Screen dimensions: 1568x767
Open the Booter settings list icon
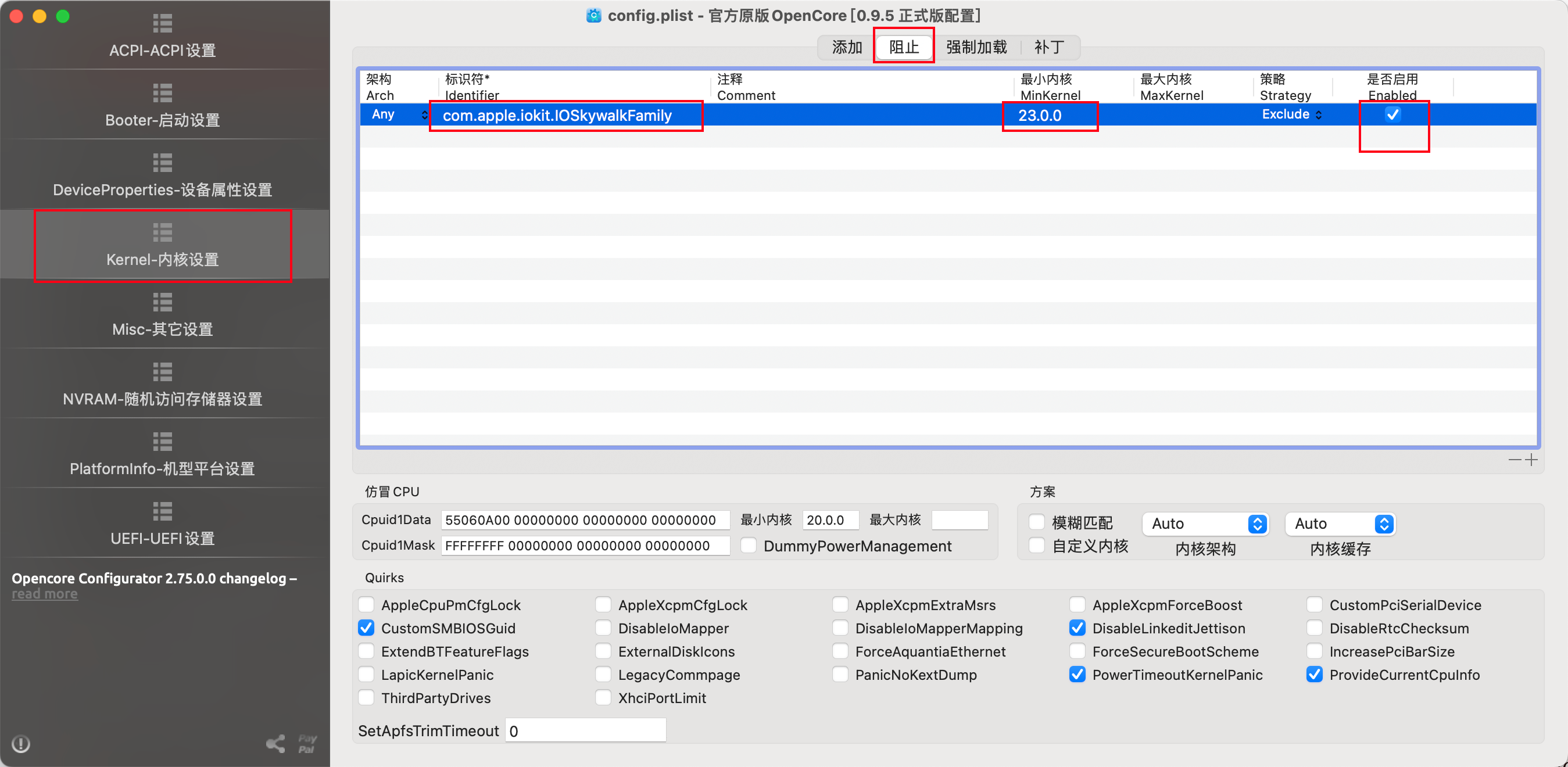click(x=163, y=93)
